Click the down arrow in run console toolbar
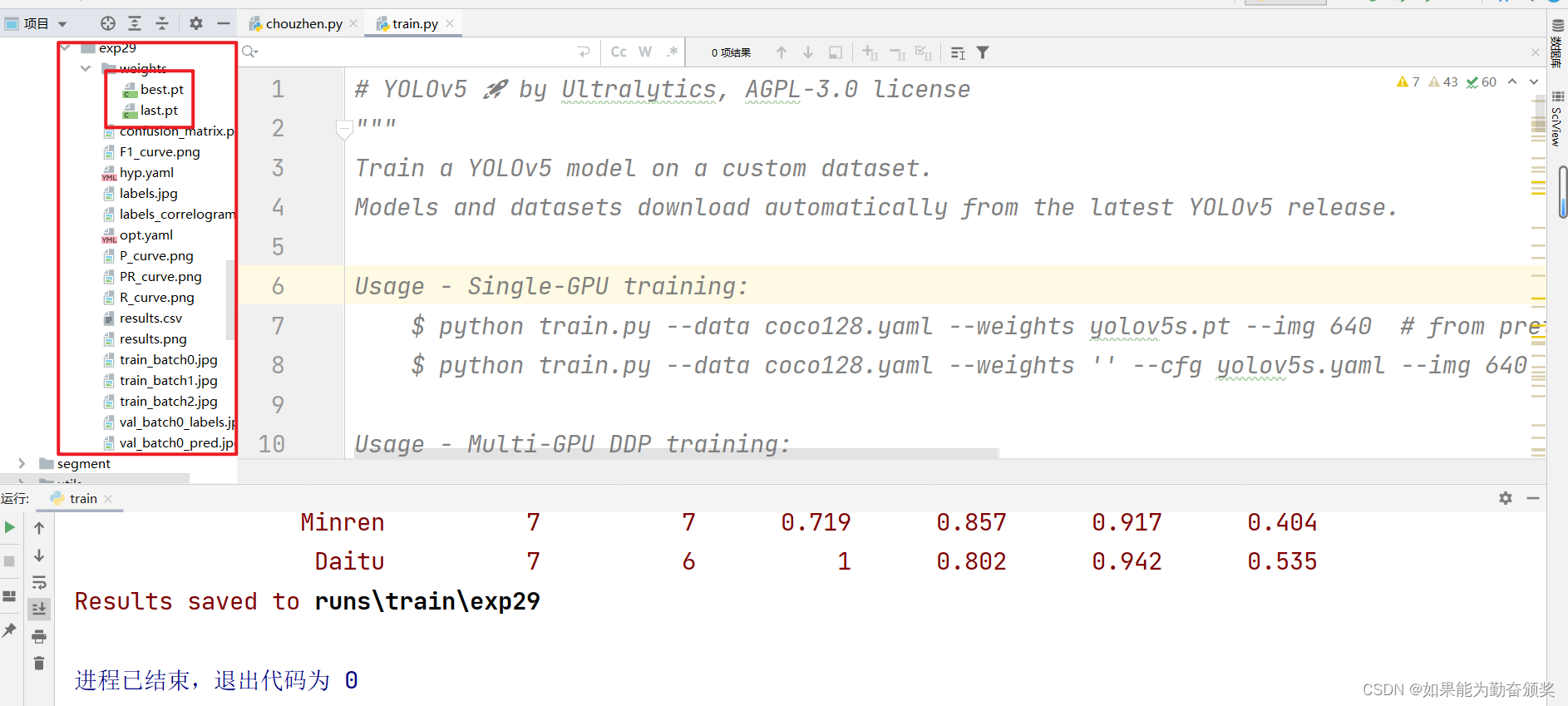This screenshot has height=706, width=1568. (39, 555)
